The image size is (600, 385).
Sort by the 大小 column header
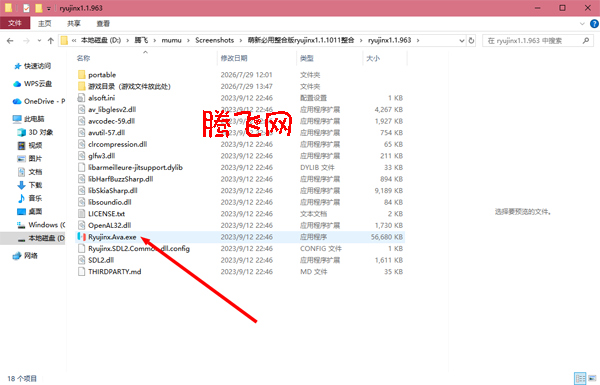(x=373, y=58)
